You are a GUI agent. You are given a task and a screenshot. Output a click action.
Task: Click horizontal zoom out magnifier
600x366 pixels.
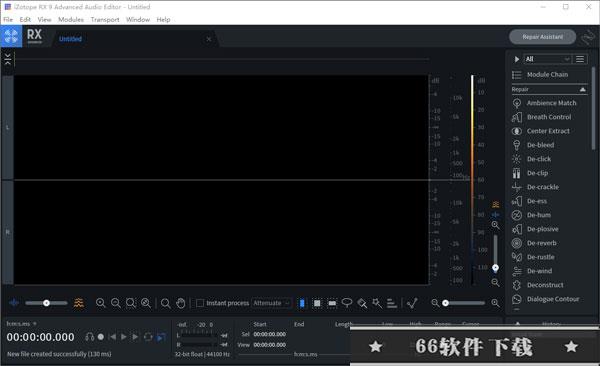pyautogui.click(x=435, y=303)
